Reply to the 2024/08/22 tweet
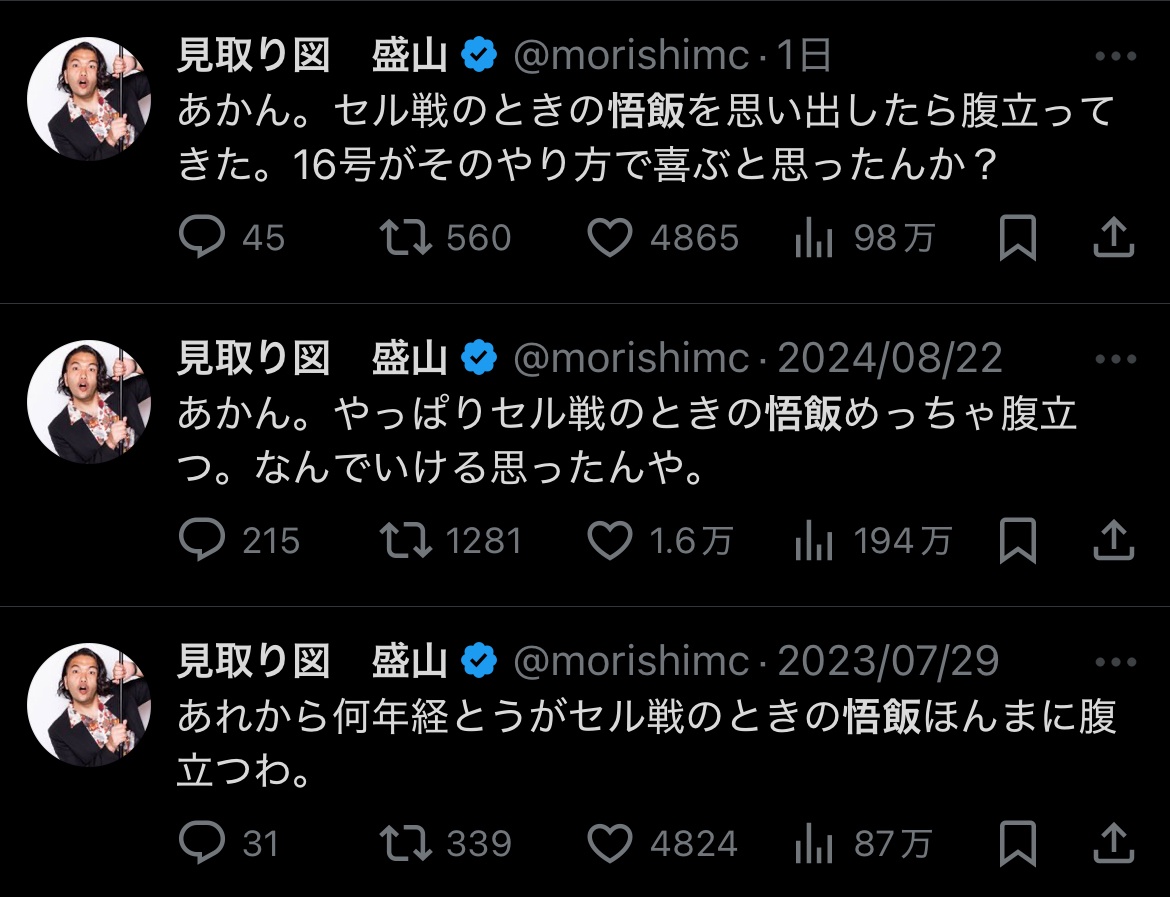The width and height of the screenshot is (1170, 897). click(x=203, y=541)
